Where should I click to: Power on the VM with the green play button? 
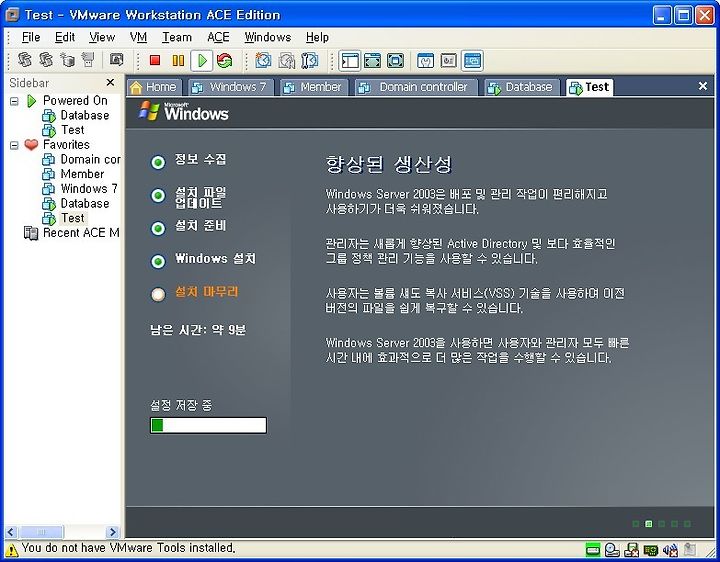(x=202, y=60)
